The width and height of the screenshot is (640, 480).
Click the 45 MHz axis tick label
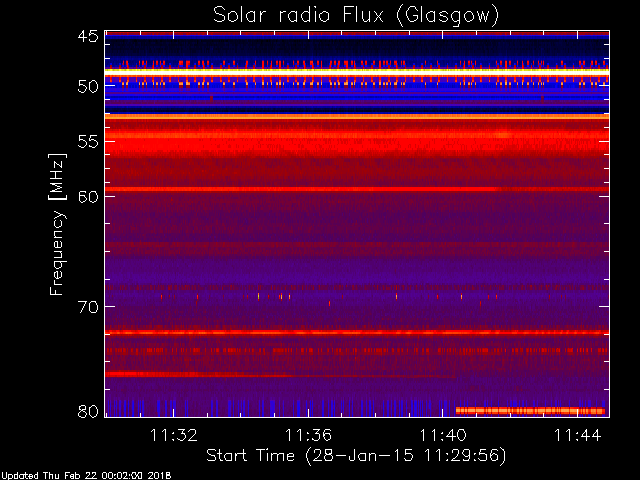click(88, 36)
